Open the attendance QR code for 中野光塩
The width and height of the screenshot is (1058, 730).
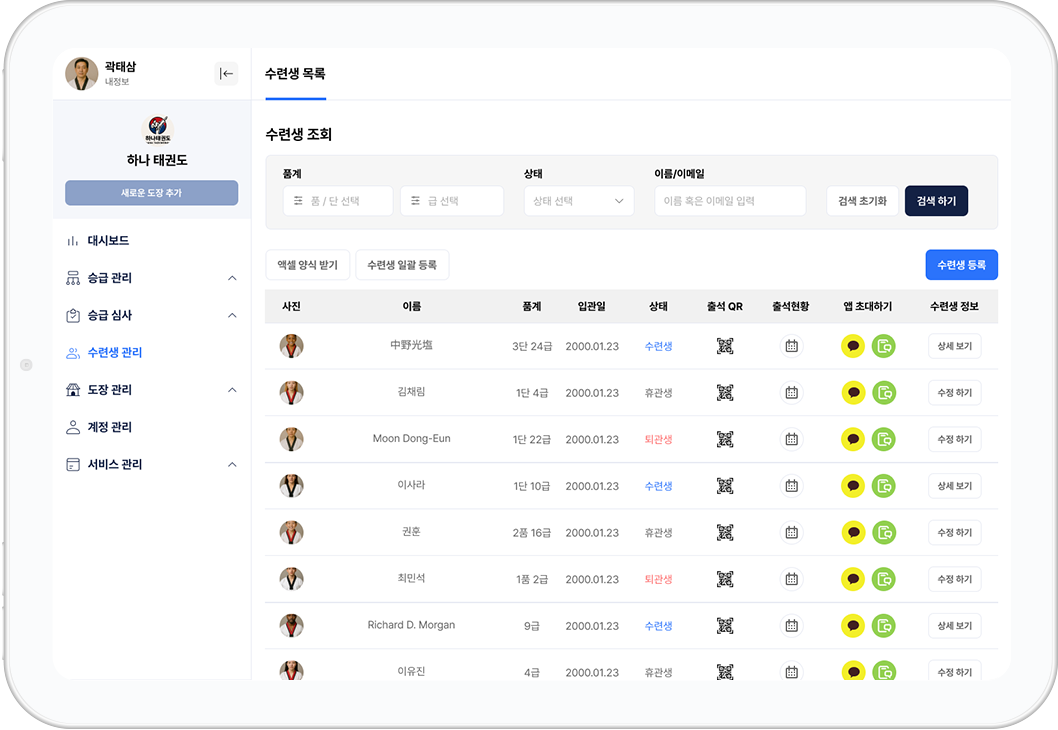click(725, 345)
